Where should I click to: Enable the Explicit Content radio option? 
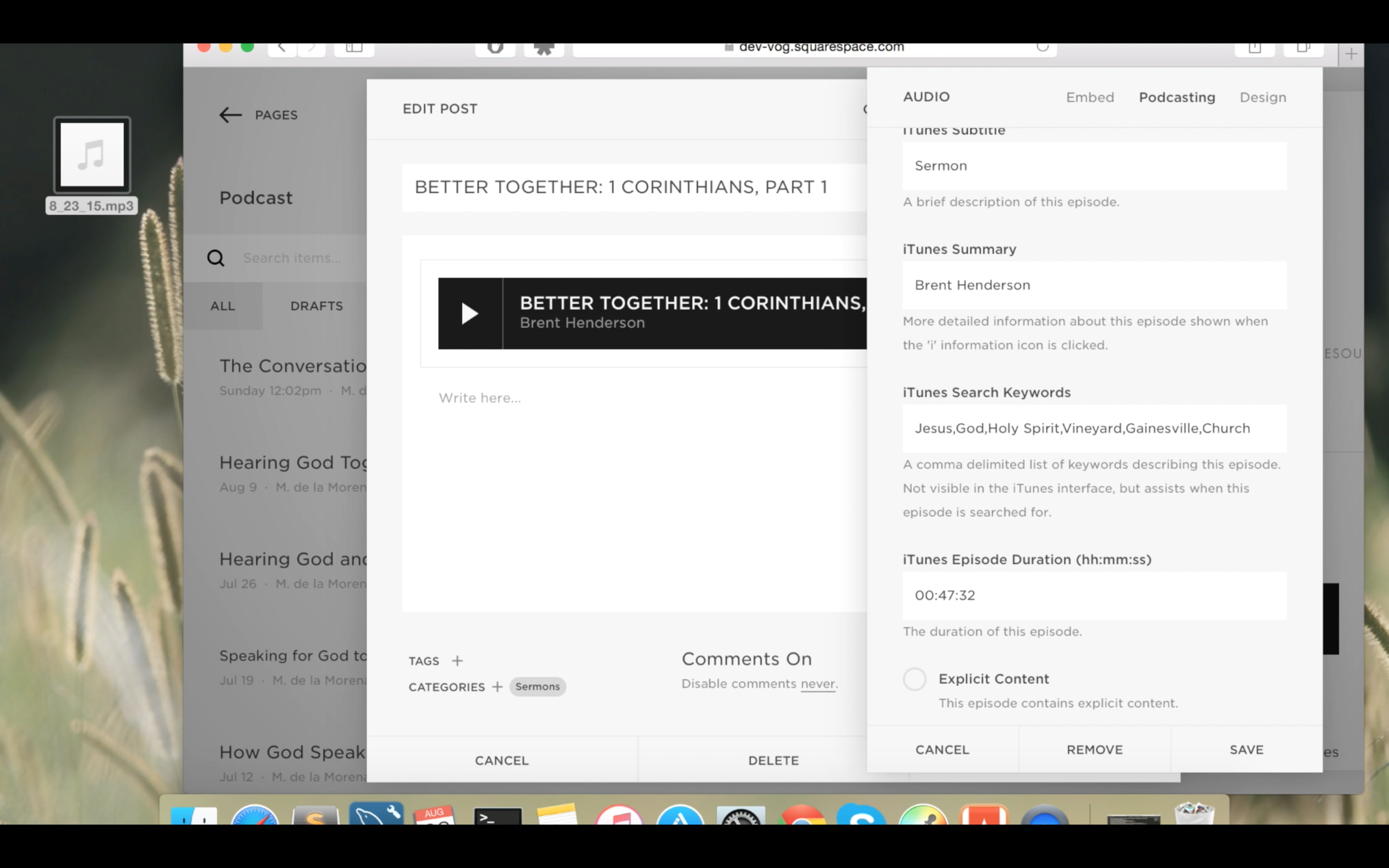[x=914, y=679]
